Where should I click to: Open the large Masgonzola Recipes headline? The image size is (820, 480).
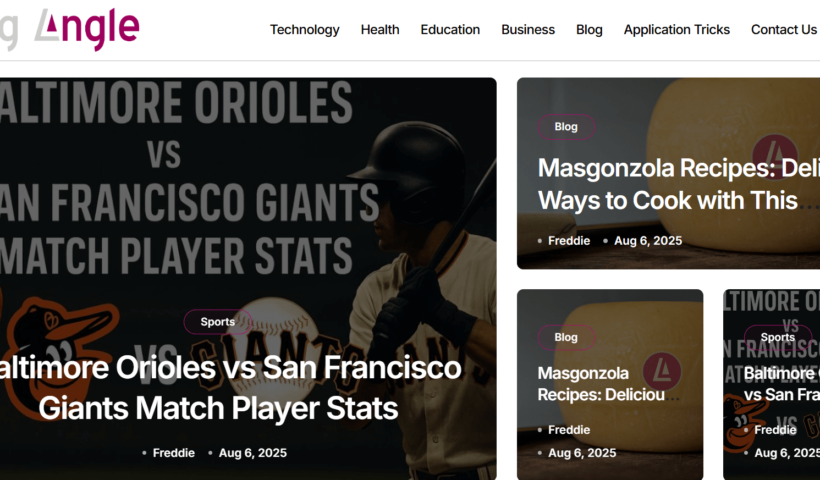pyautogui.click(x=678, y=184)
